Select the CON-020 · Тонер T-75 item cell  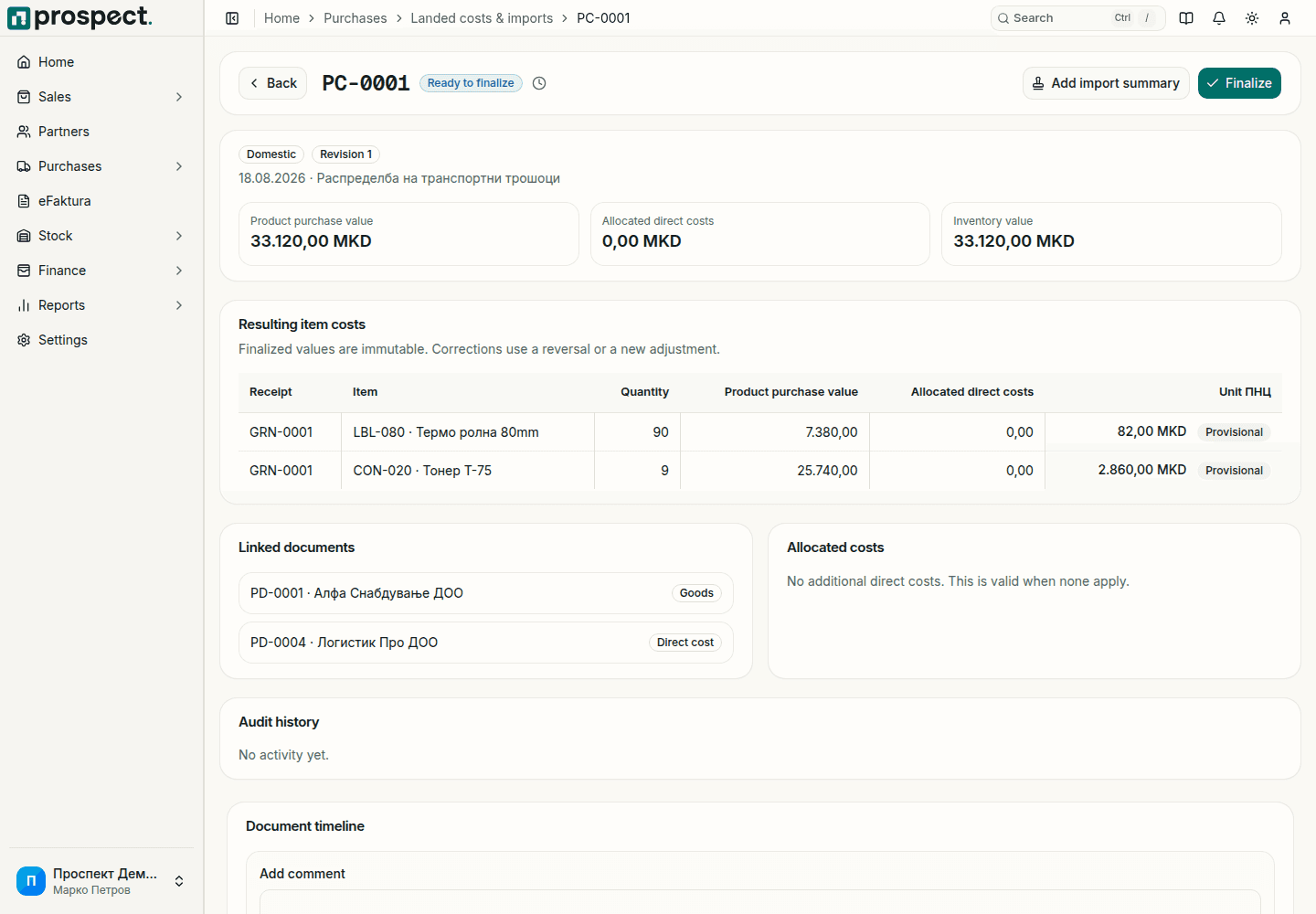468,471
